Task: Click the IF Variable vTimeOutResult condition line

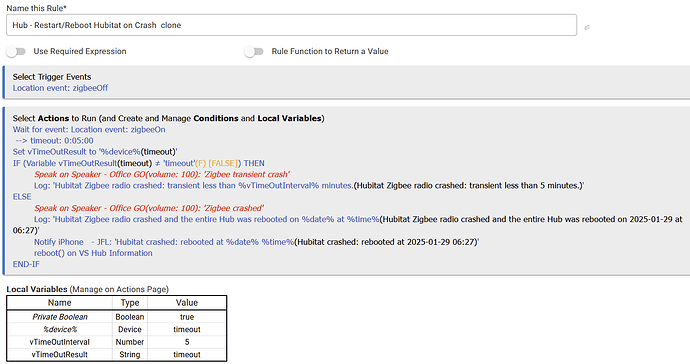Action: (139, 163)
